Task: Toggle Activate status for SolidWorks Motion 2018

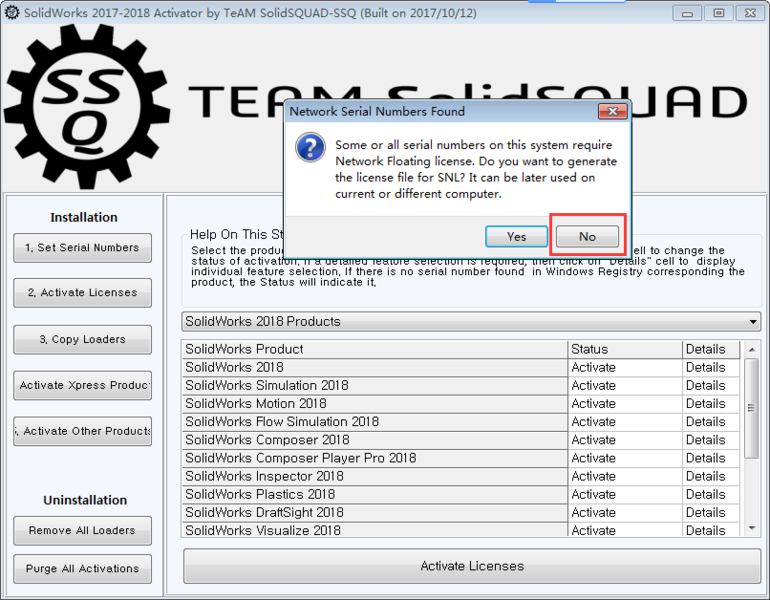Action: tap(625, 404)
